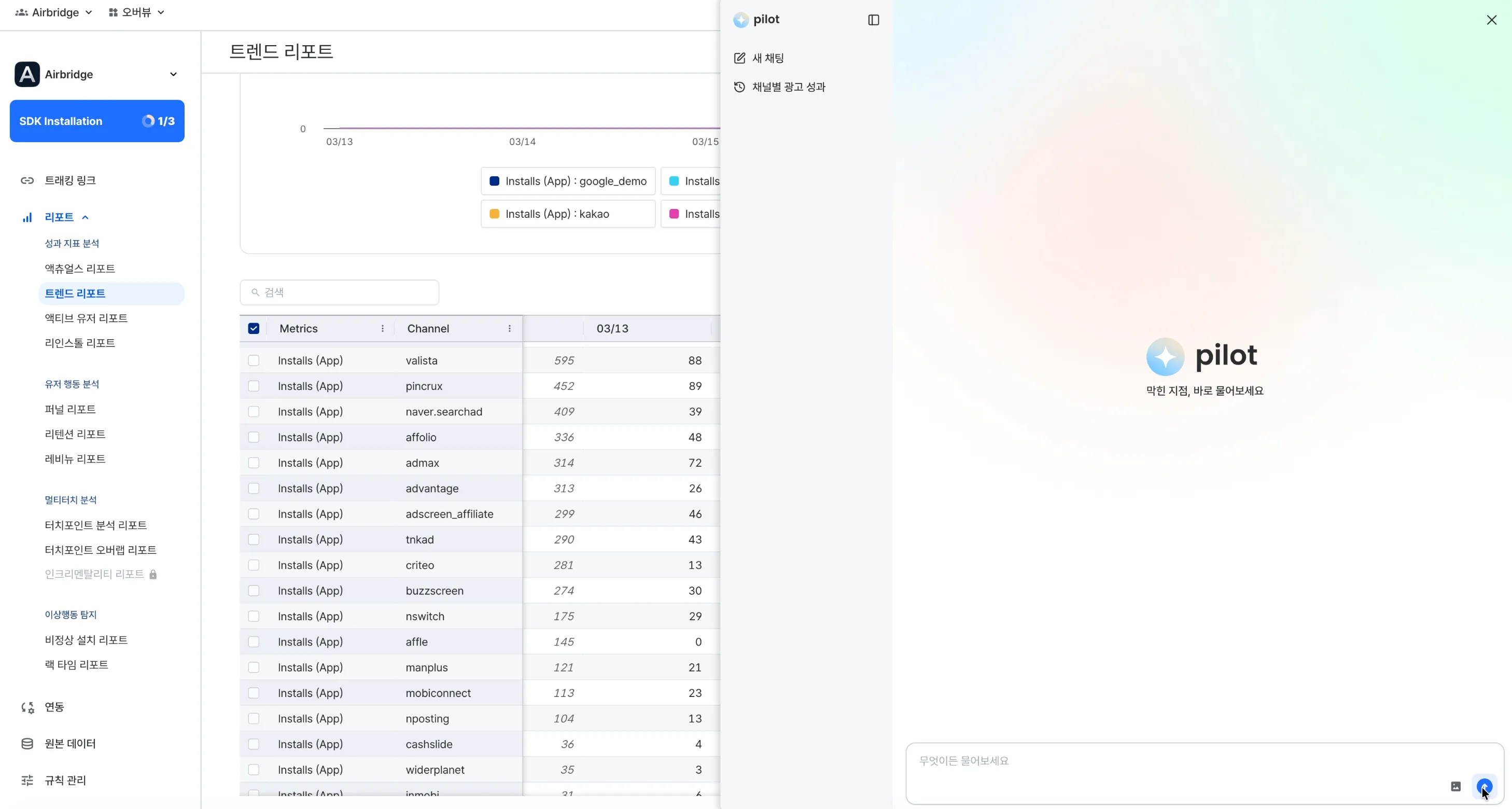Click the integration icon beside 연동
The height and width of the screenshot is (809, 1512).
coord(27,707)
